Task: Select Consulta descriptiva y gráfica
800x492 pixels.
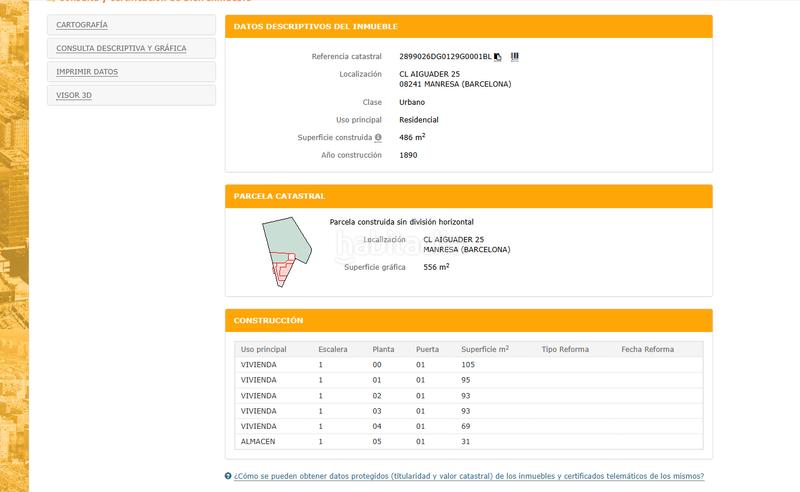Action: click(x=121, y=48)
